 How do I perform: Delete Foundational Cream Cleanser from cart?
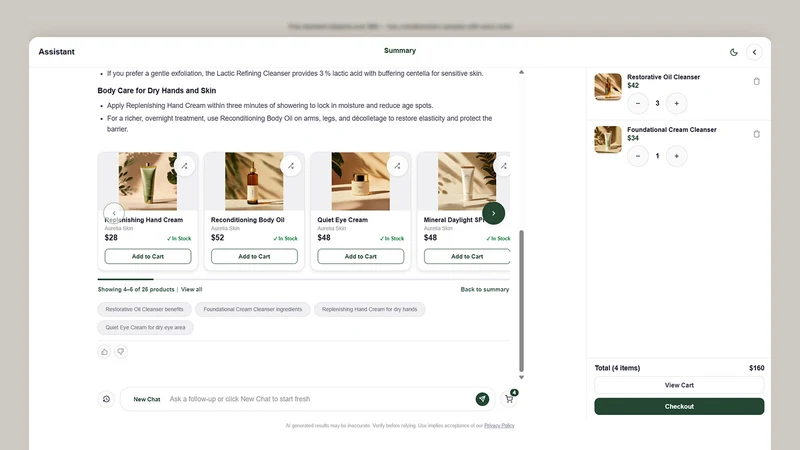click(x=757, y=134)
